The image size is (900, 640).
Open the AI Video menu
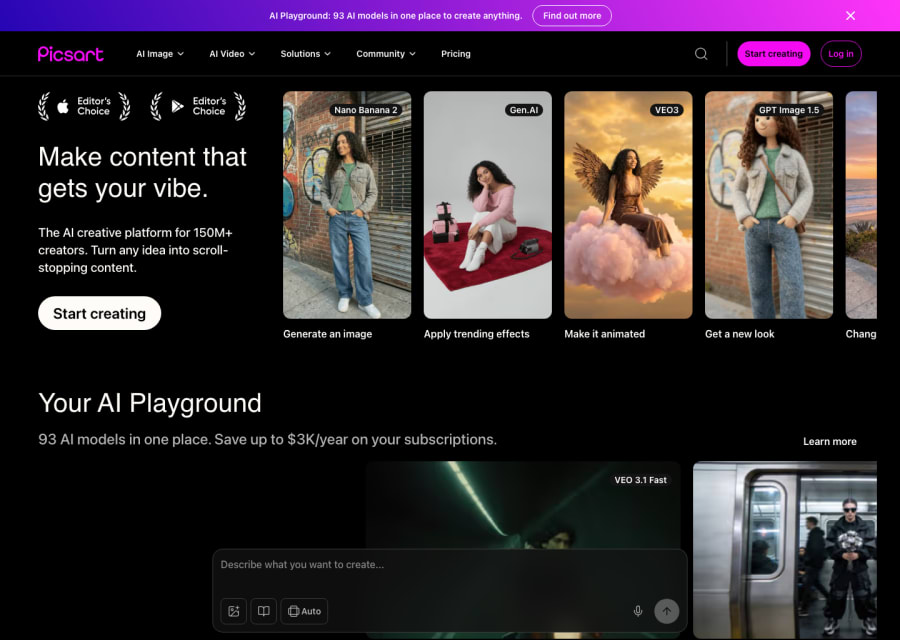point(231,53)
